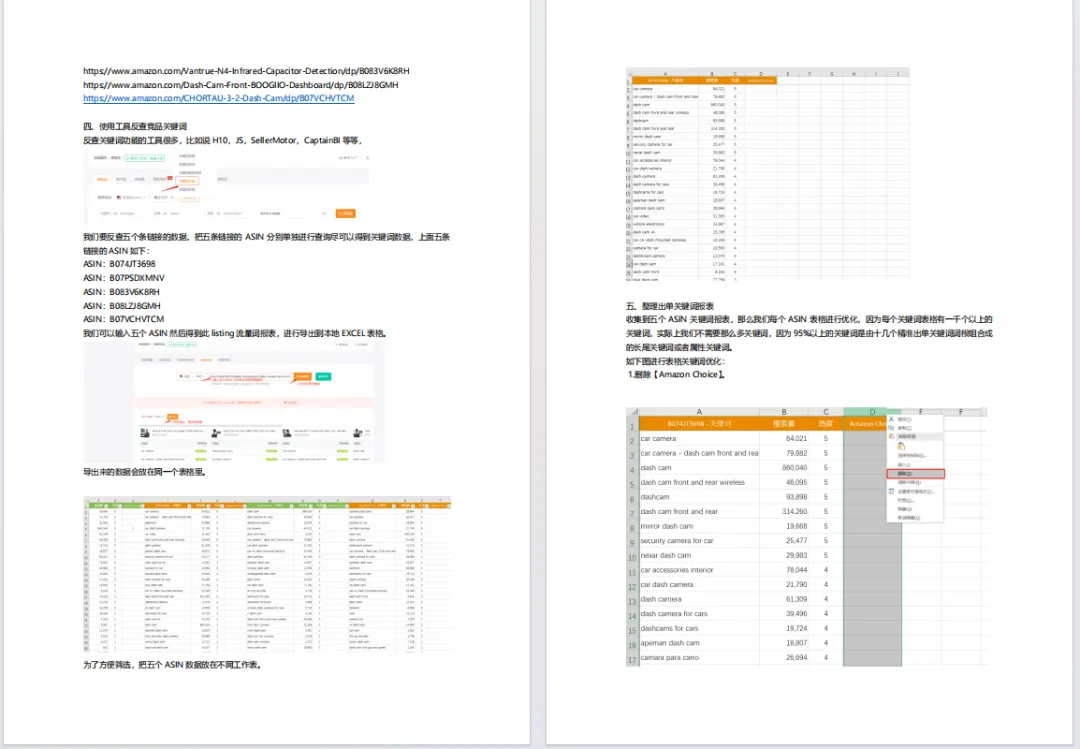Click the 'car accessories interior' cell

699,570
